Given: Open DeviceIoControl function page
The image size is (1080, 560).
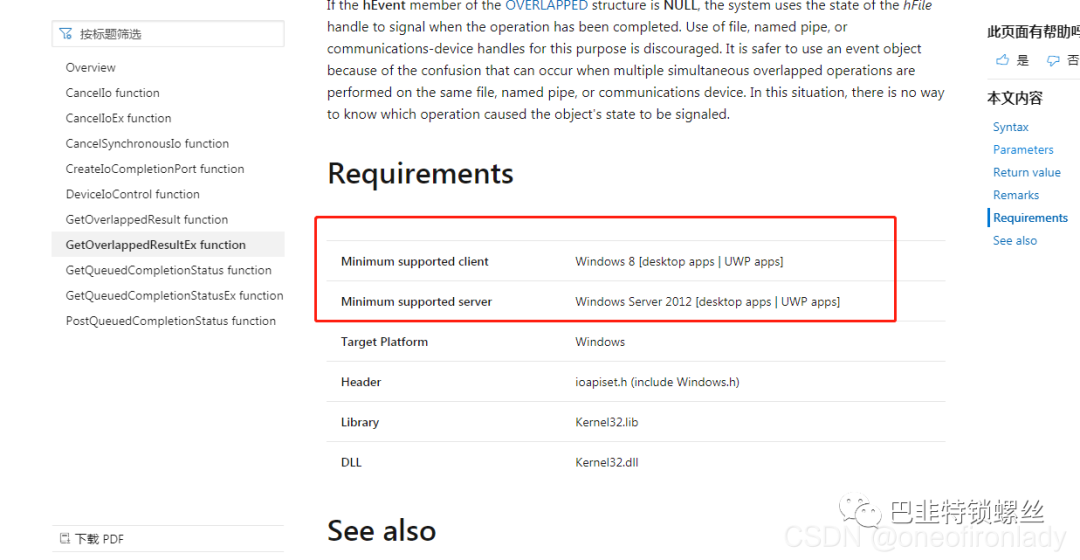Looking at the screenshot, I should 132,194.
